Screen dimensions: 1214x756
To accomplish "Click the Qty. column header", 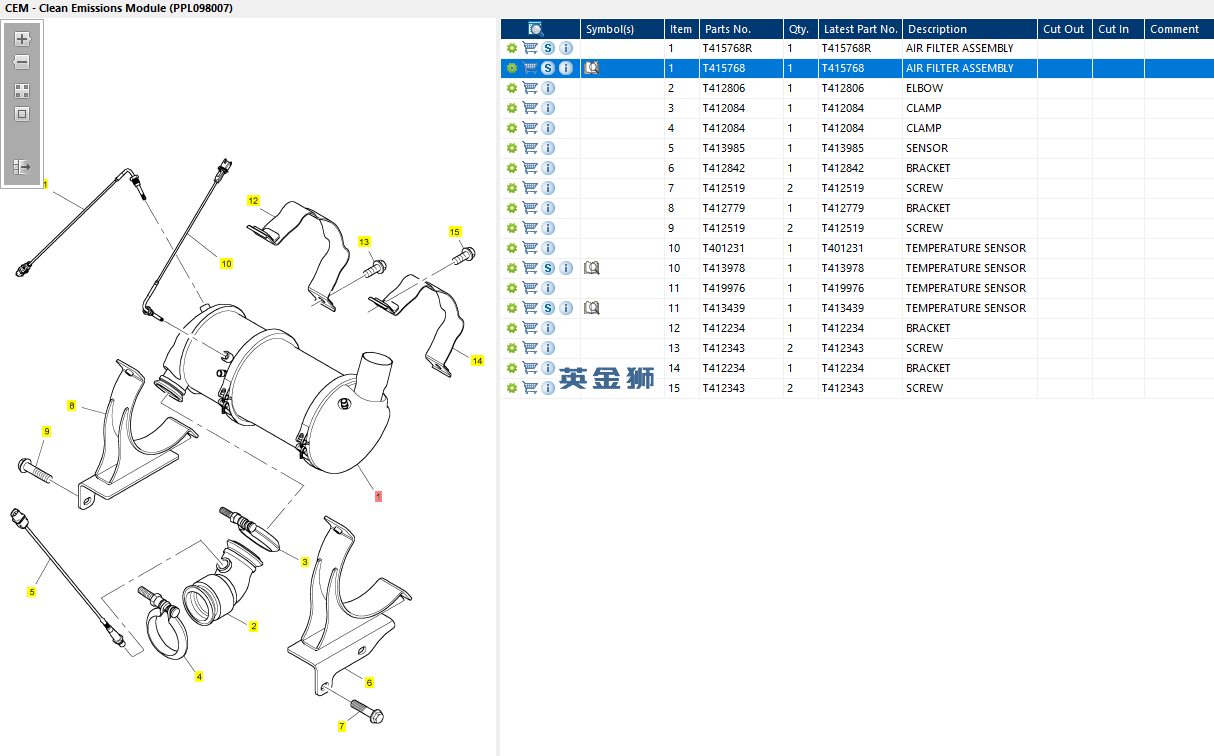I will pos(799,29).
